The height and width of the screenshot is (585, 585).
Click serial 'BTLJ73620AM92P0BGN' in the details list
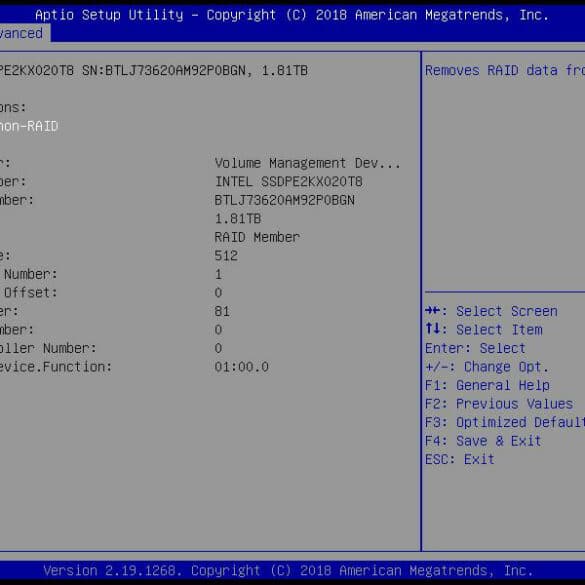(284, 200)
